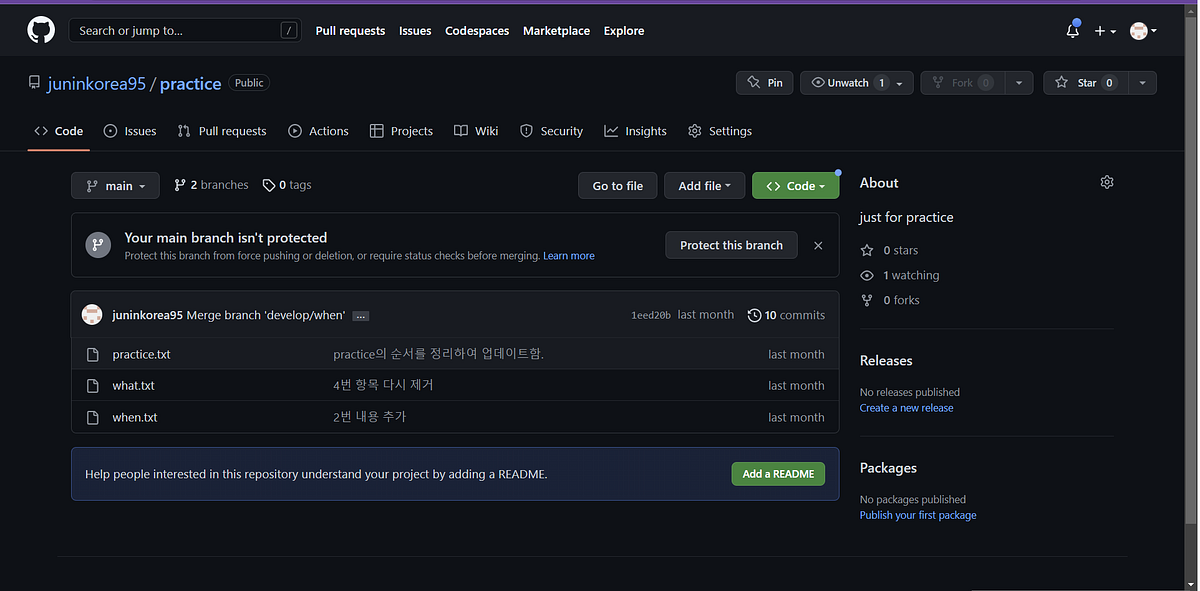Viewport: 1200px width, 591px height.
Task: Expand the commit message ellipsis
Action: pyautogui.click(x=361, y=316)
